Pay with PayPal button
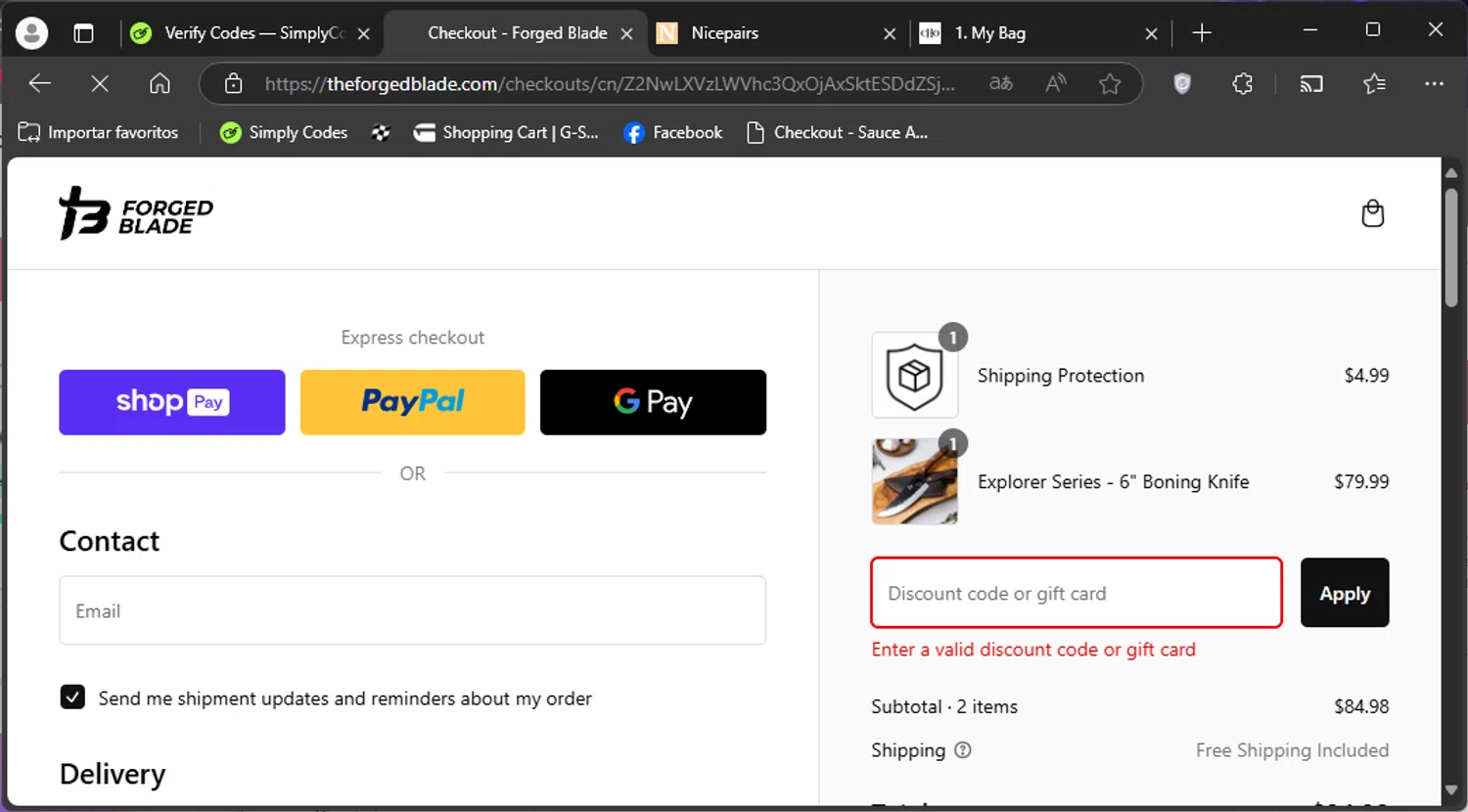The width and height of the screenshot is (1468, 812). tap(413, 402)
